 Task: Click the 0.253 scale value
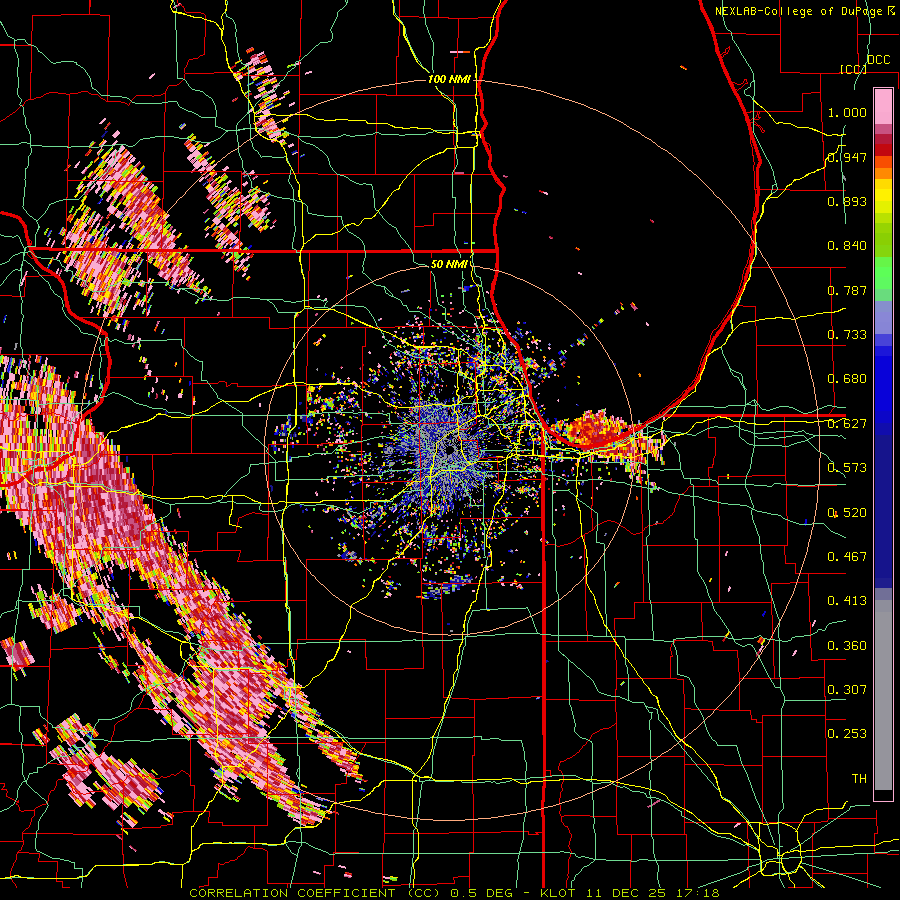tap(847, 734)
